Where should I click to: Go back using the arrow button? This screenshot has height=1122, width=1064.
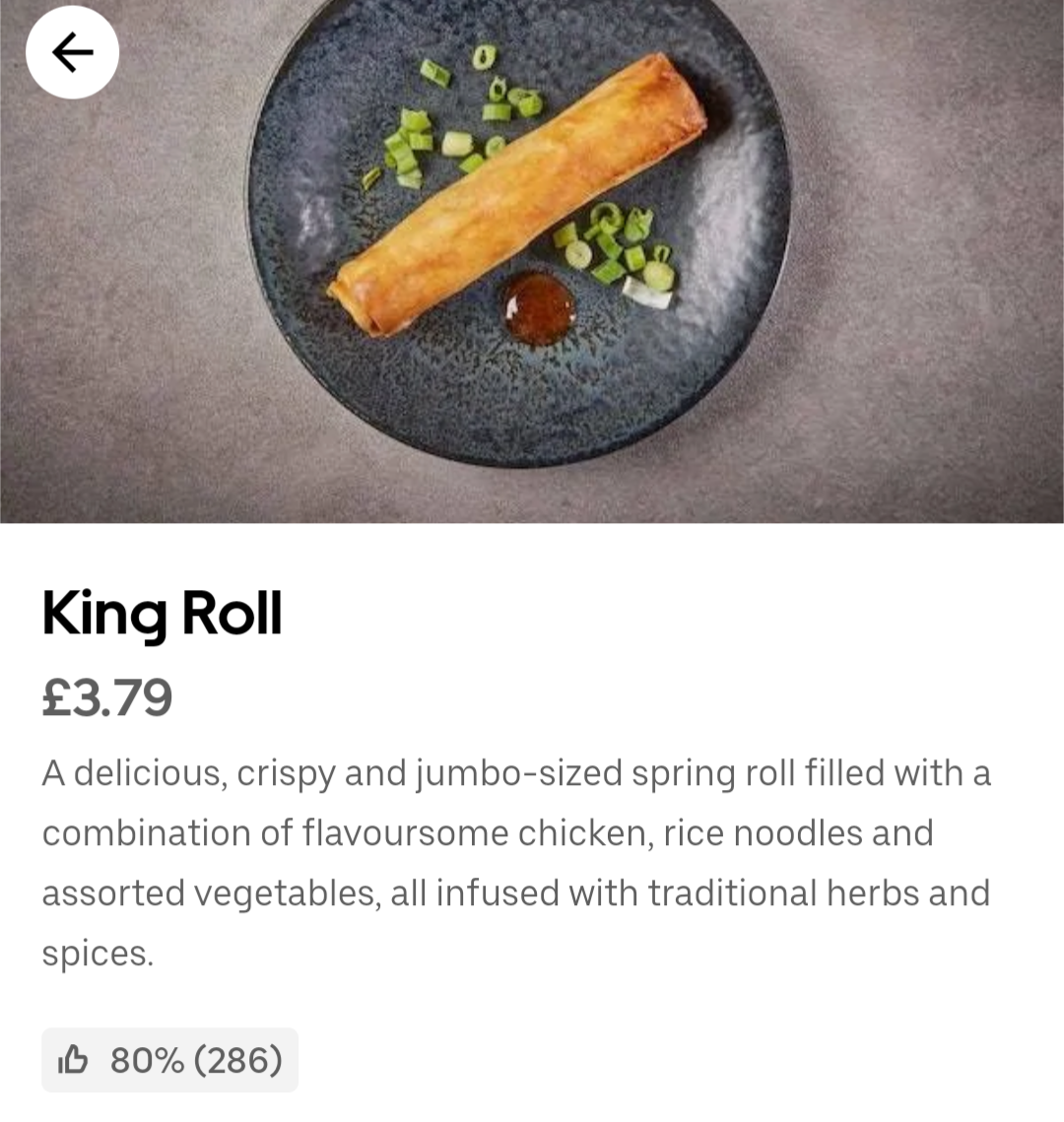tap(72, 52)
